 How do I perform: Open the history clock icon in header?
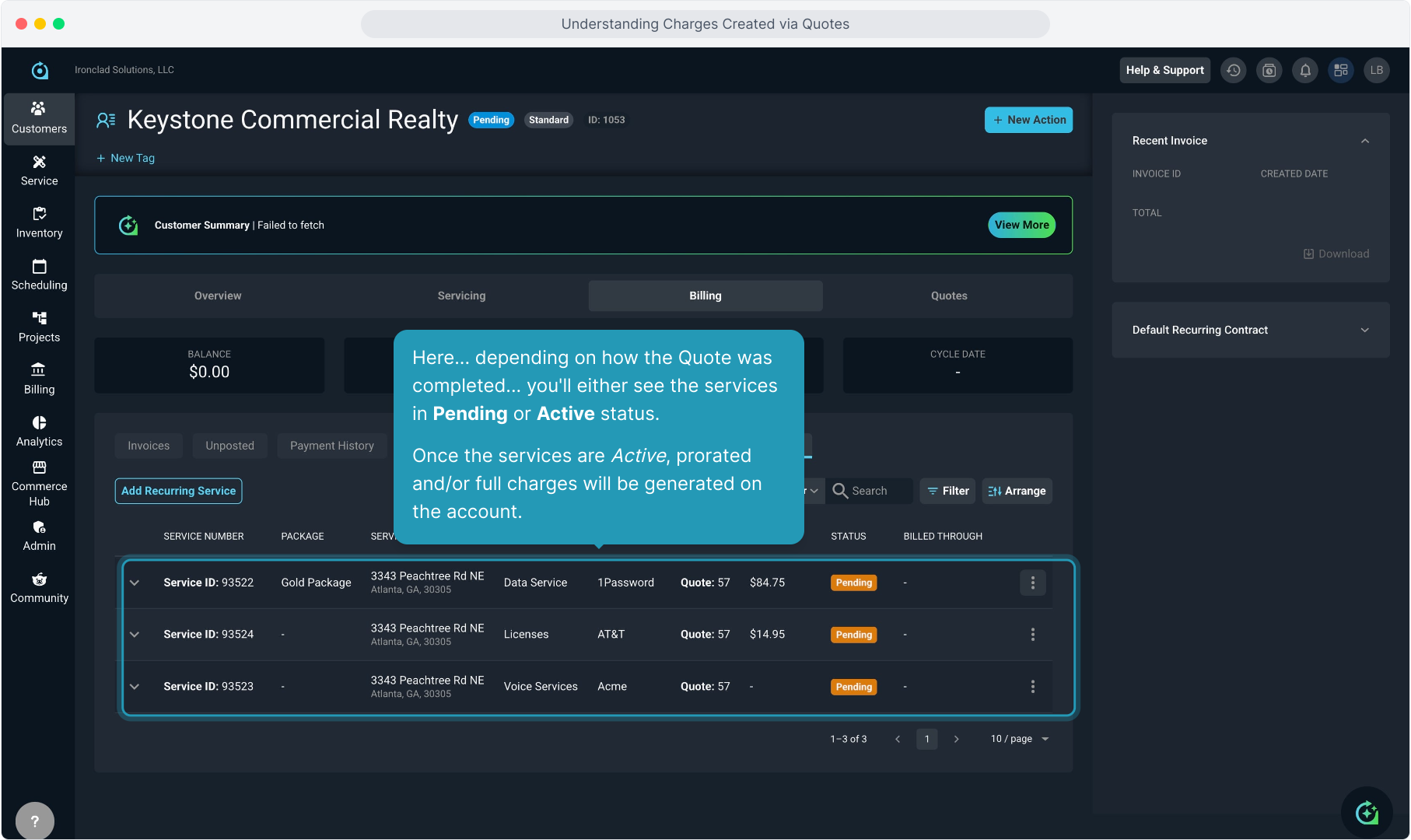coord(1234,70)
